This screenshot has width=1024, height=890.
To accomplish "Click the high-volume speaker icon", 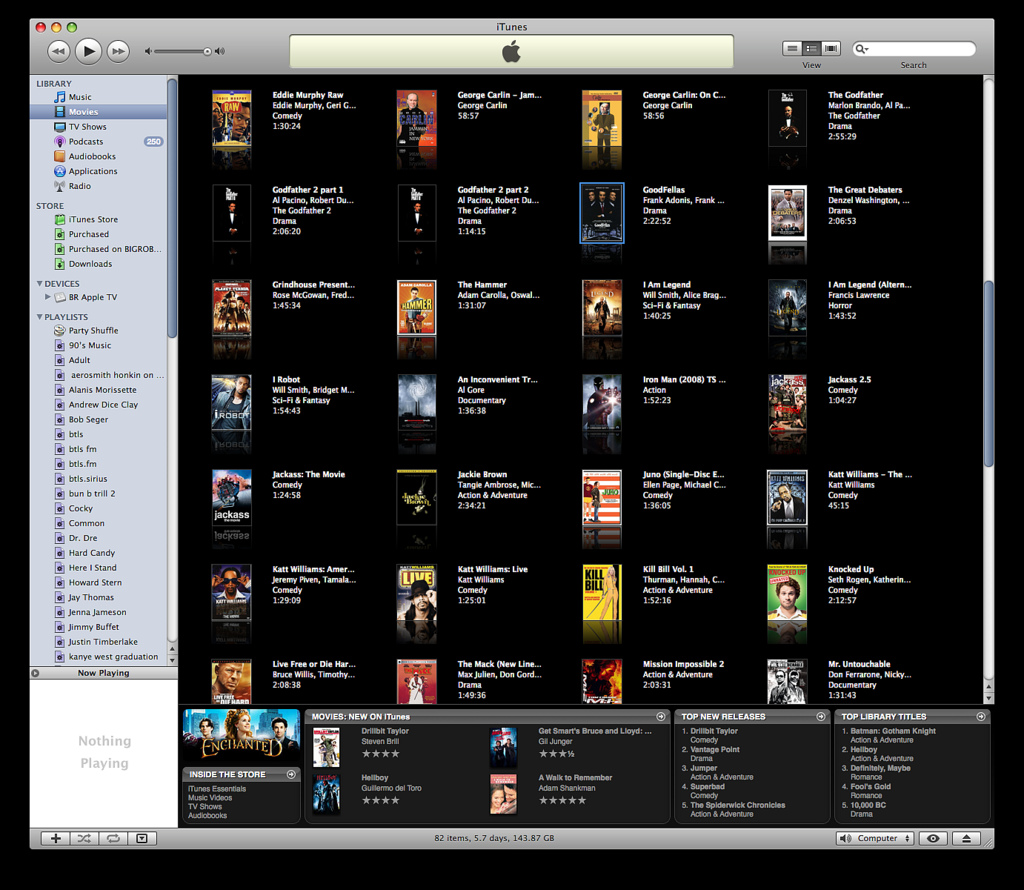I will pyautogui.click(x=220, y=51).
